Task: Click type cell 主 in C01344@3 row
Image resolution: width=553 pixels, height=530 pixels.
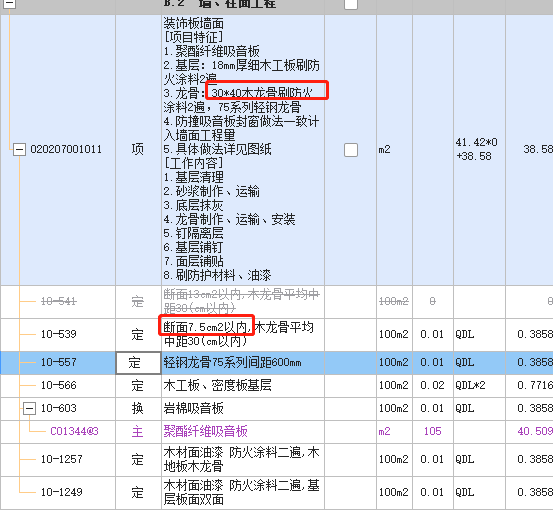Action: pyautogui.click(x=138, y=432)
